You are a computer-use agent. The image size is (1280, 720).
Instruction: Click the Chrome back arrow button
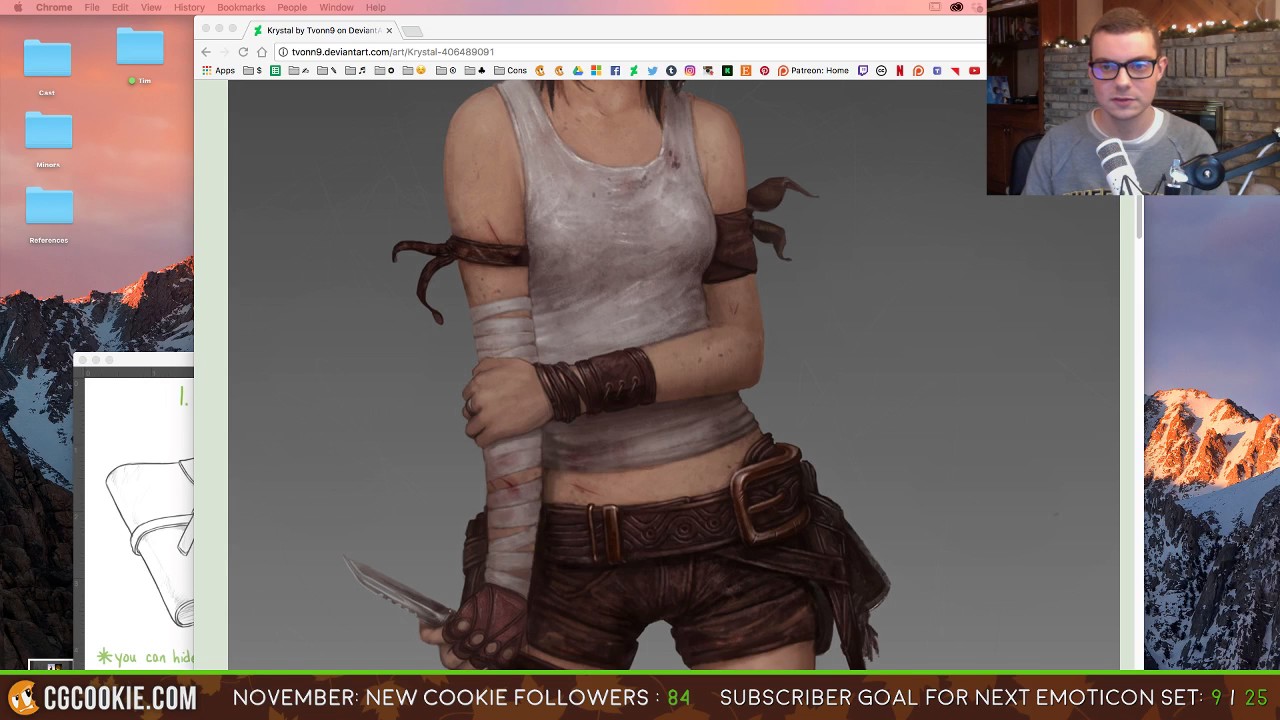coord(206,52)
